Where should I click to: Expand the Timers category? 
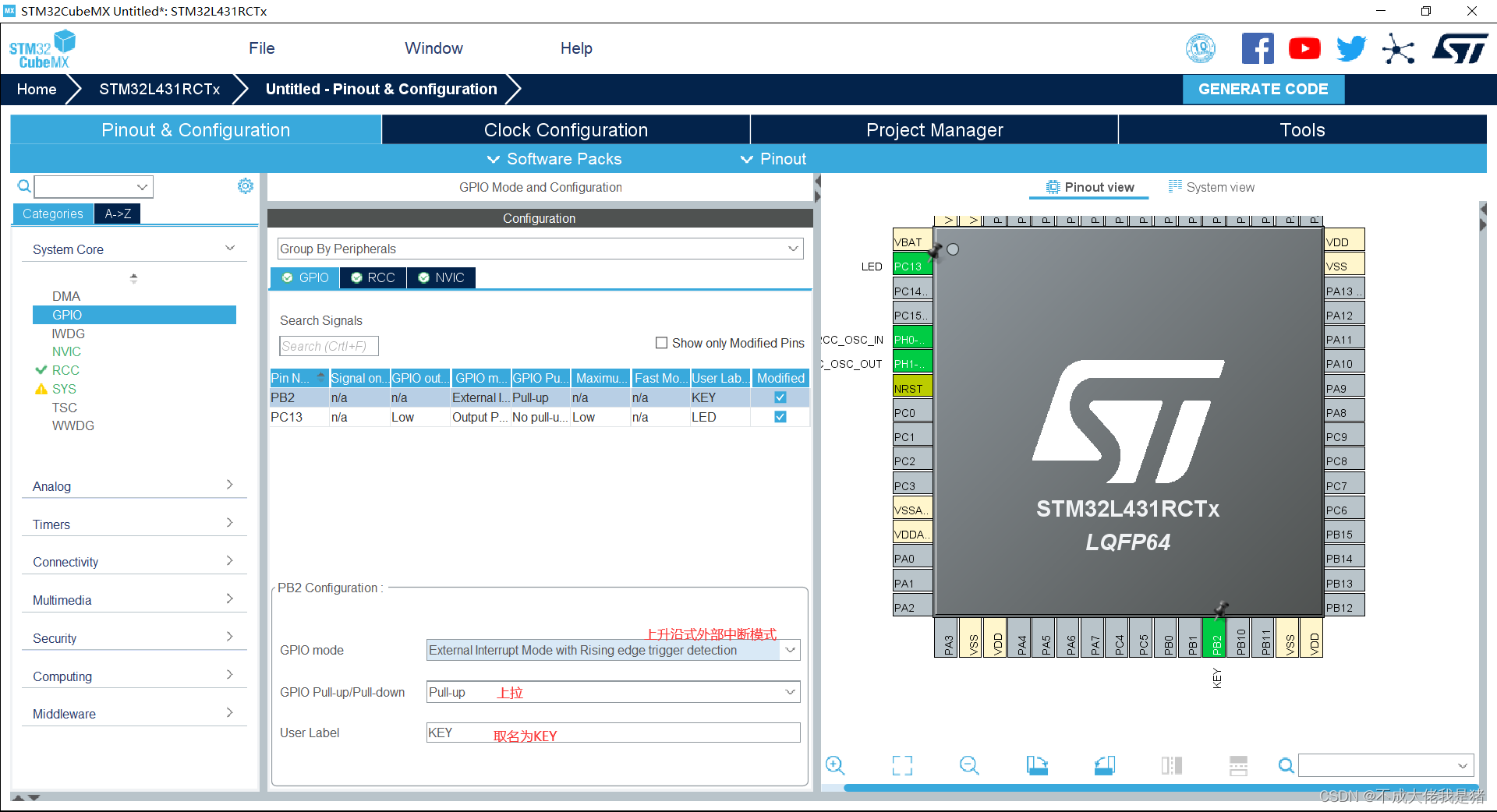coord(133,524)
